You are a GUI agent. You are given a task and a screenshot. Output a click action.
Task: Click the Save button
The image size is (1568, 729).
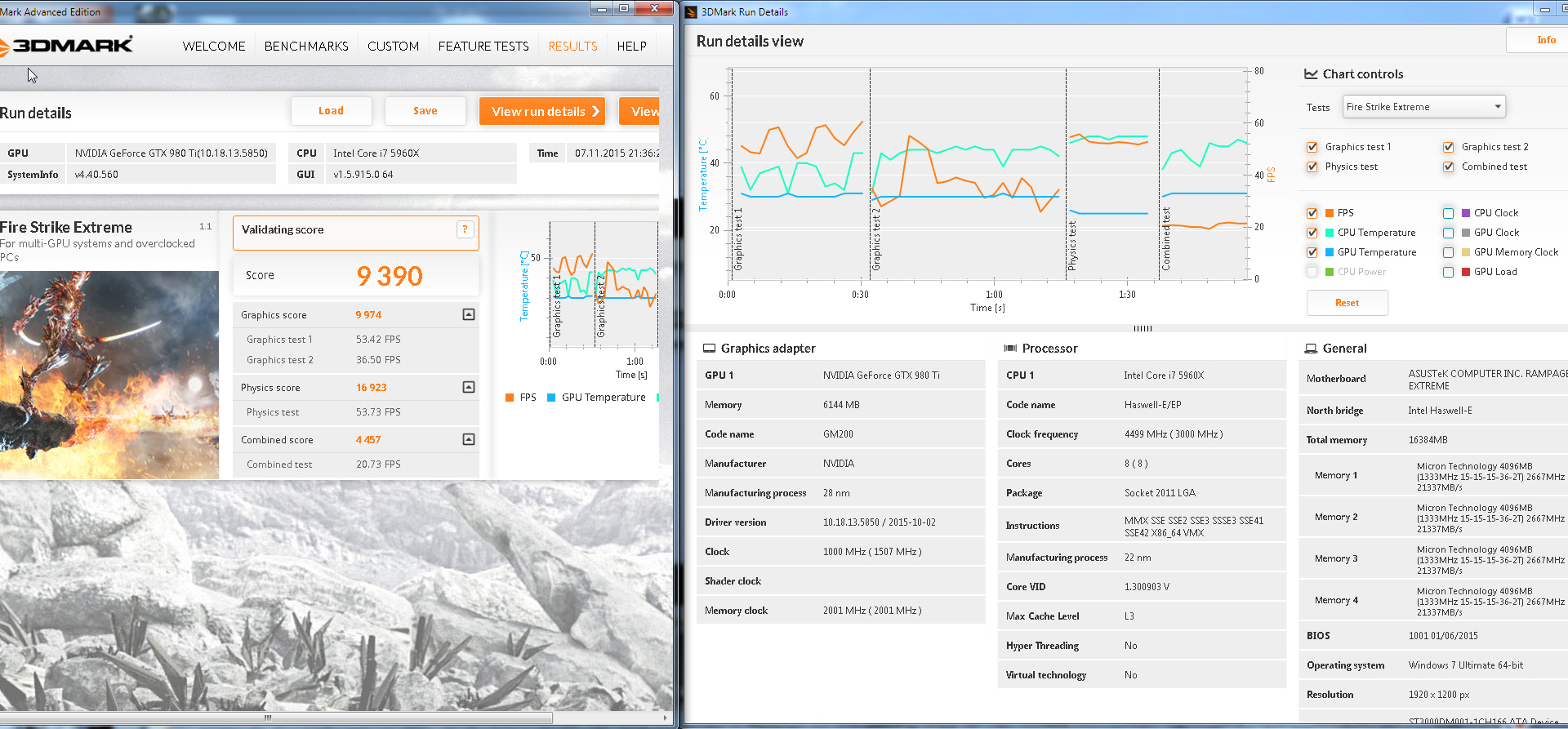click(x=425, y=111)
